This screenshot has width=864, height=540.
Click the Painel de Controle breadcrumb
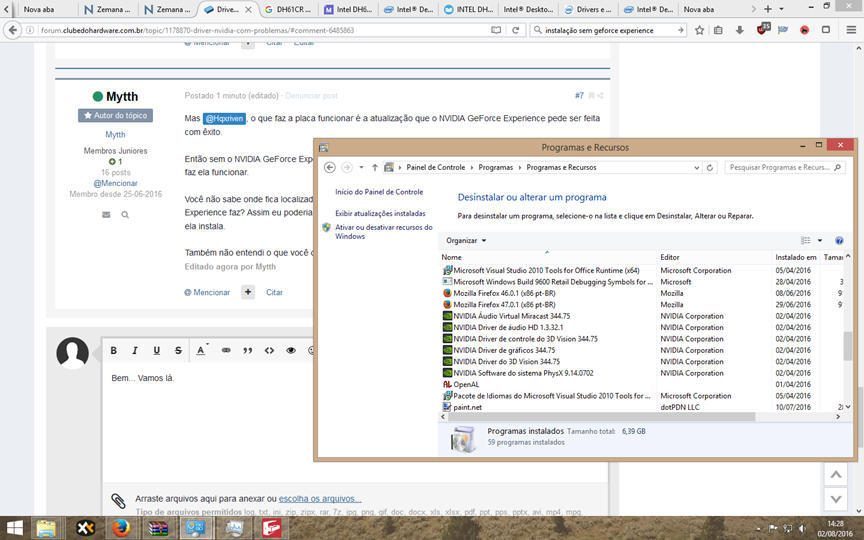pyautogui.click(x=435, y=168)
